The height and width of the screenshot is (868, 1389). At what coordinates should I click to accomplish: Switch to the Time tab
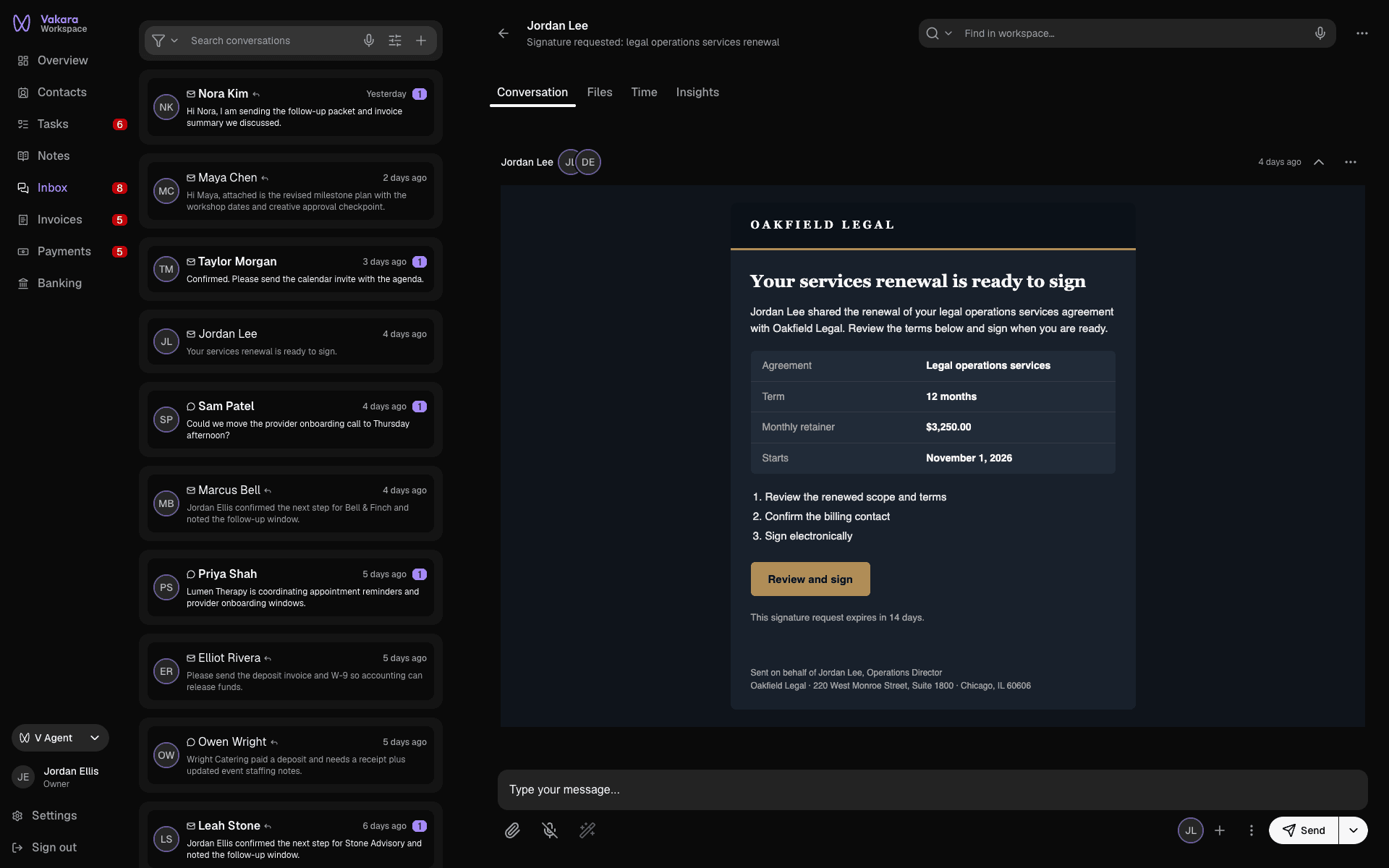[x=644, y=93]
